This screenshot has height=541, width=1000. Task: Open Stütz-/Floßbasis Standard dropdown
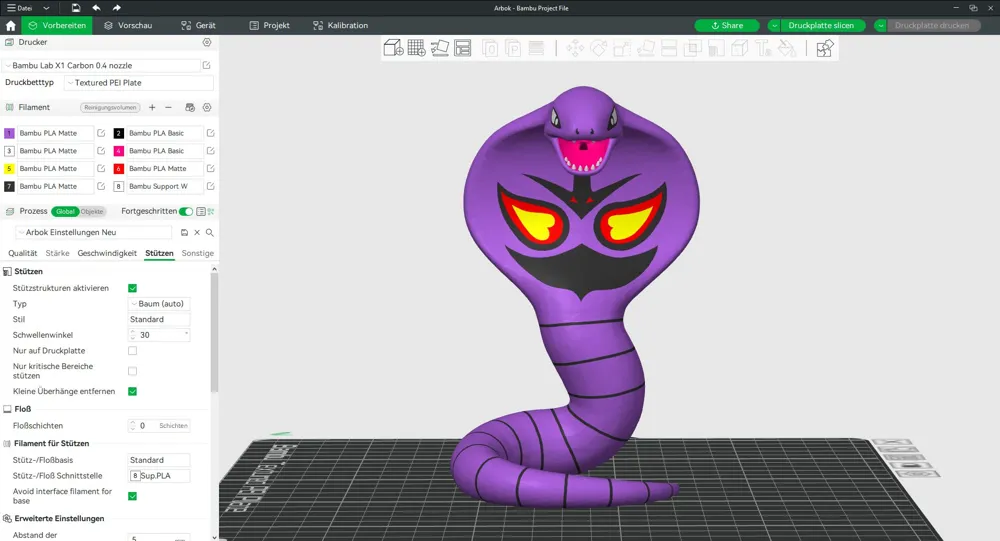coord(159,460)
